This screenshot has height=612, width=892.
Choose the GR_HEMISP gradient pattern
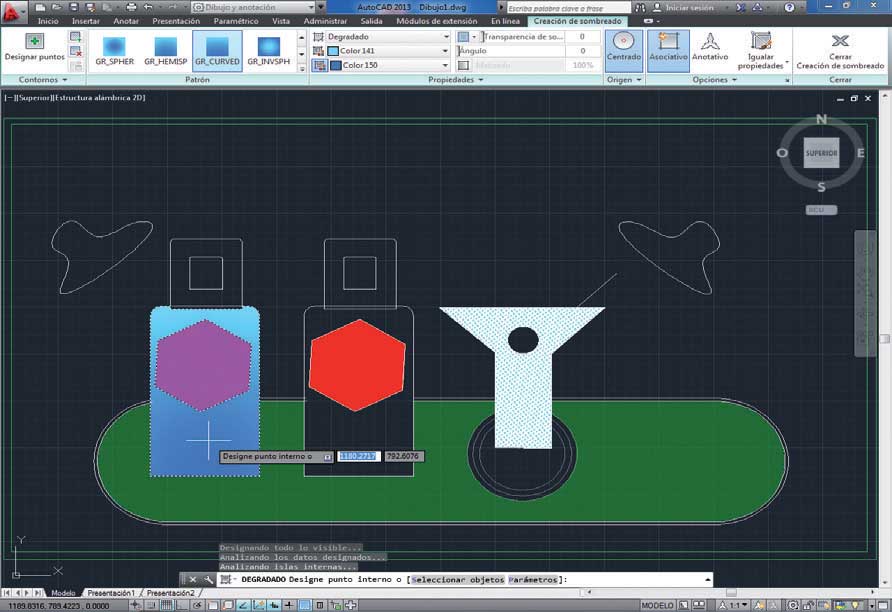(x=165, y=47)
